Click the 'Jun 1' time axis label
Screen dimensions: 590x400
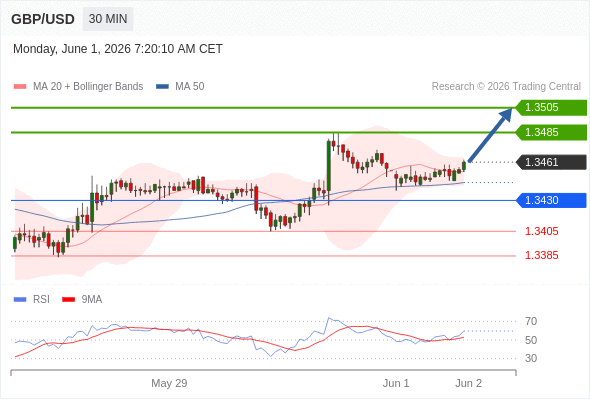[396, 383]
